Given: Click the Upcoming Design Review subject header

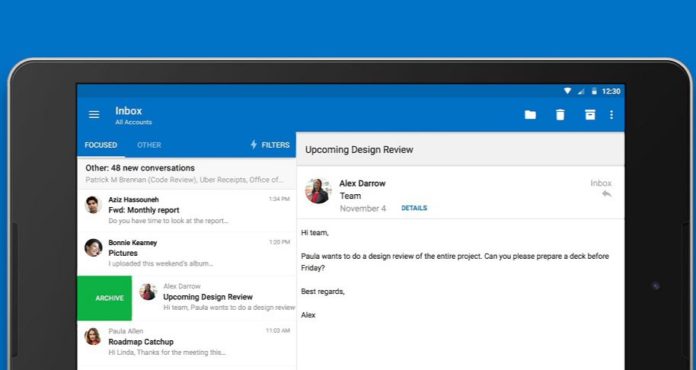Looking at the screenshot, I should (359, 150).
